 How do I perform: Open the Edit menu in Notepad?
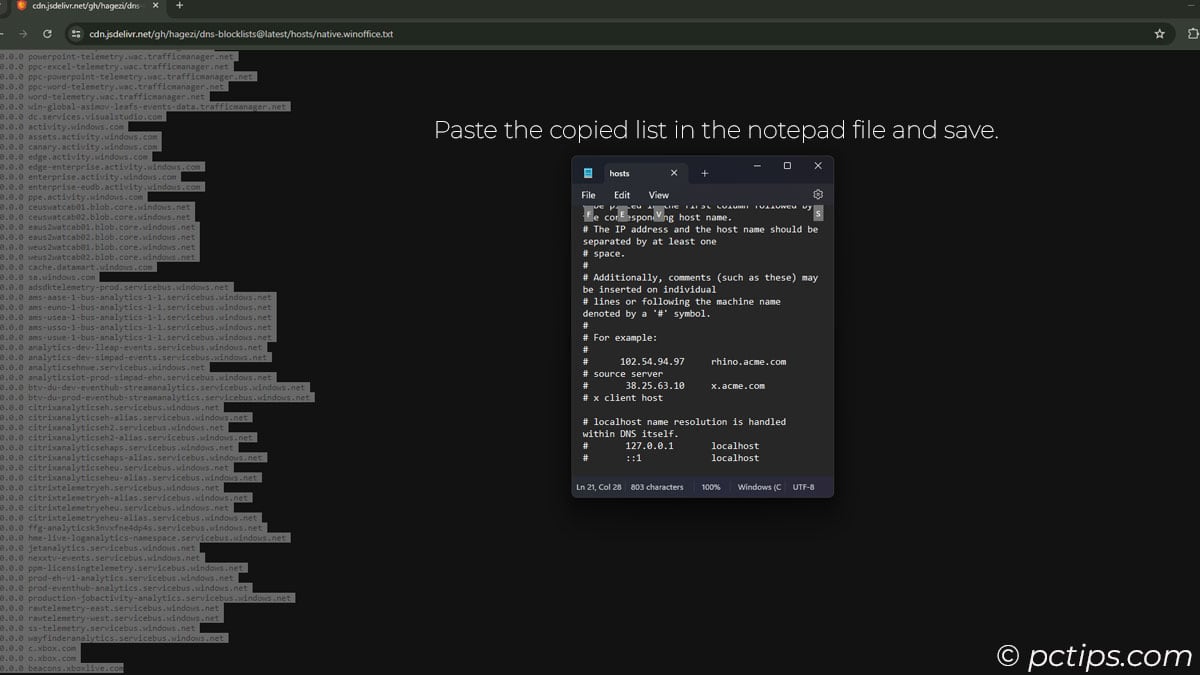pyautogui.click(x=622, y=195)
